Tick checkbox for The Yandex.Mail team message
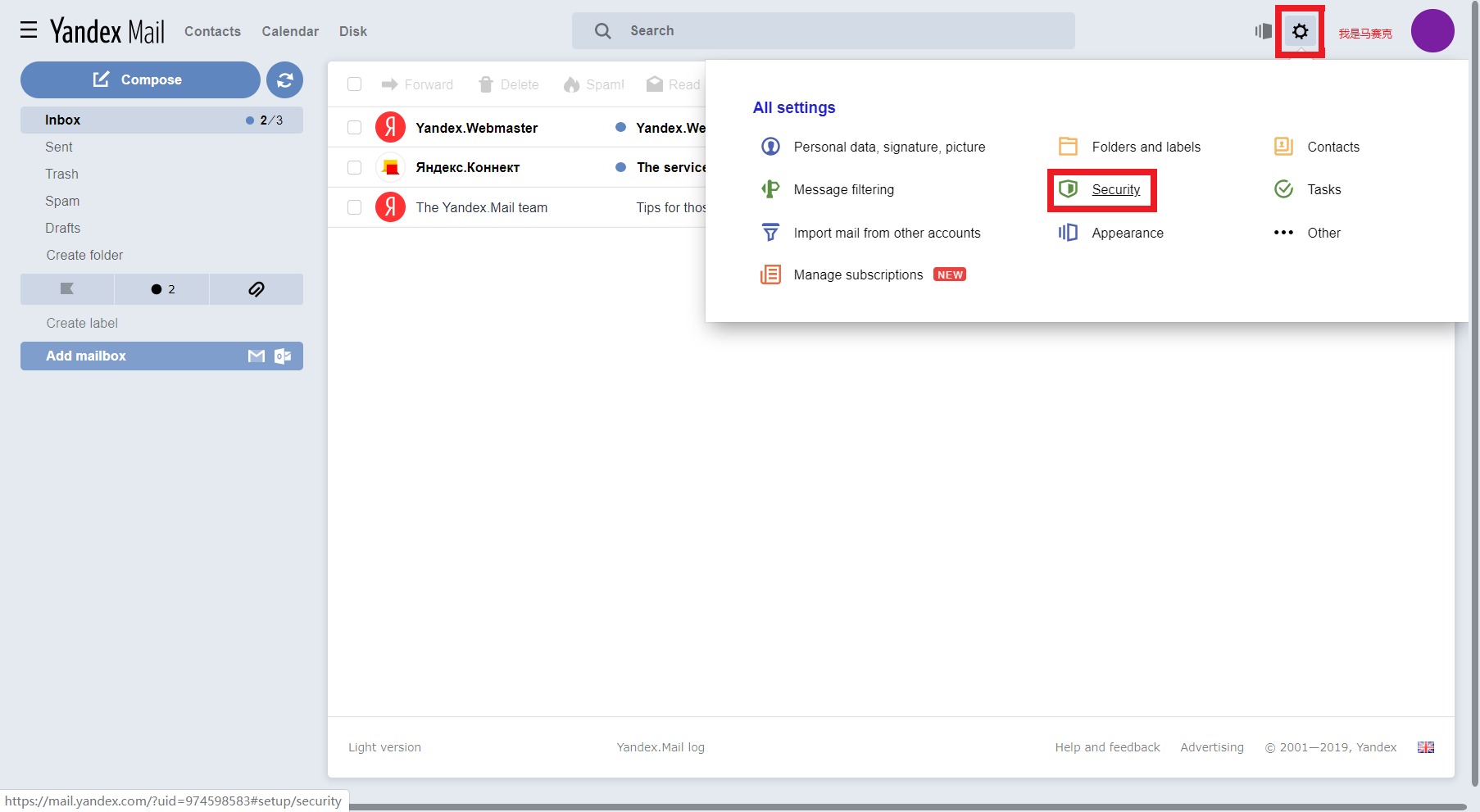The width and height of the screenshot is (1480, 812). tap(354, 207)
